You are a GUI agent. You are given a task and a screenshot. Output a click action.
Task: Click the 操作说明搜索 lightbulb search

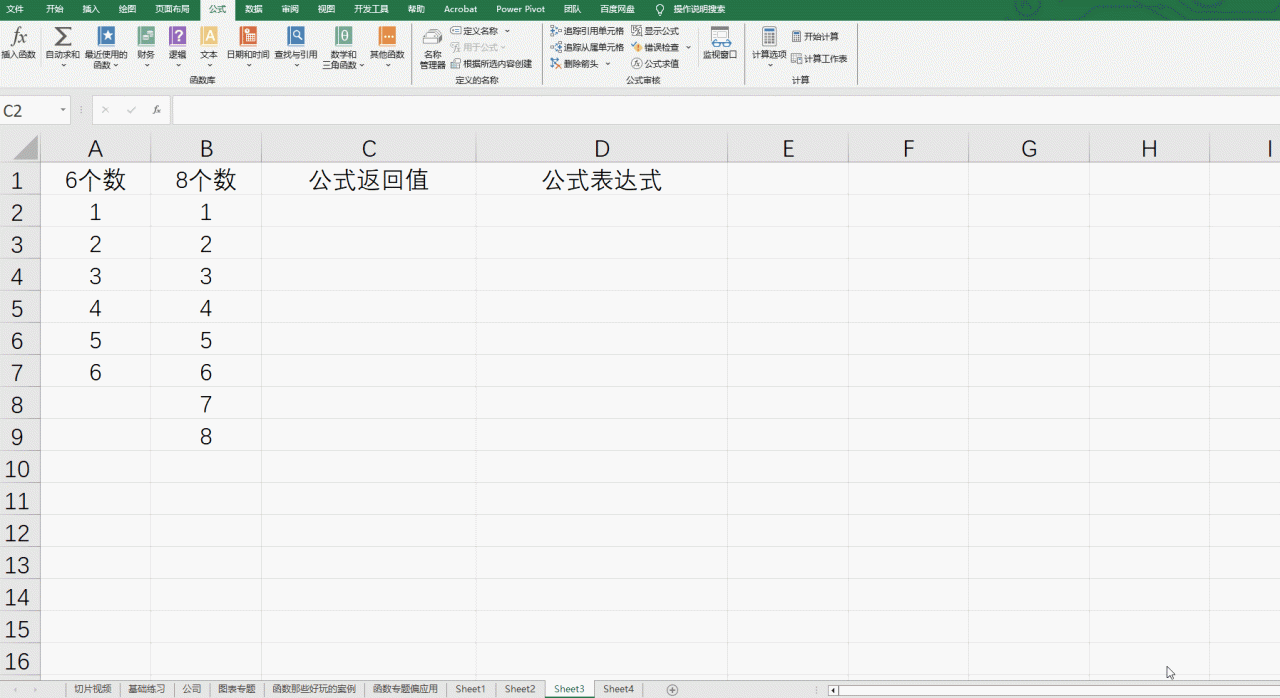click(690, 9)
